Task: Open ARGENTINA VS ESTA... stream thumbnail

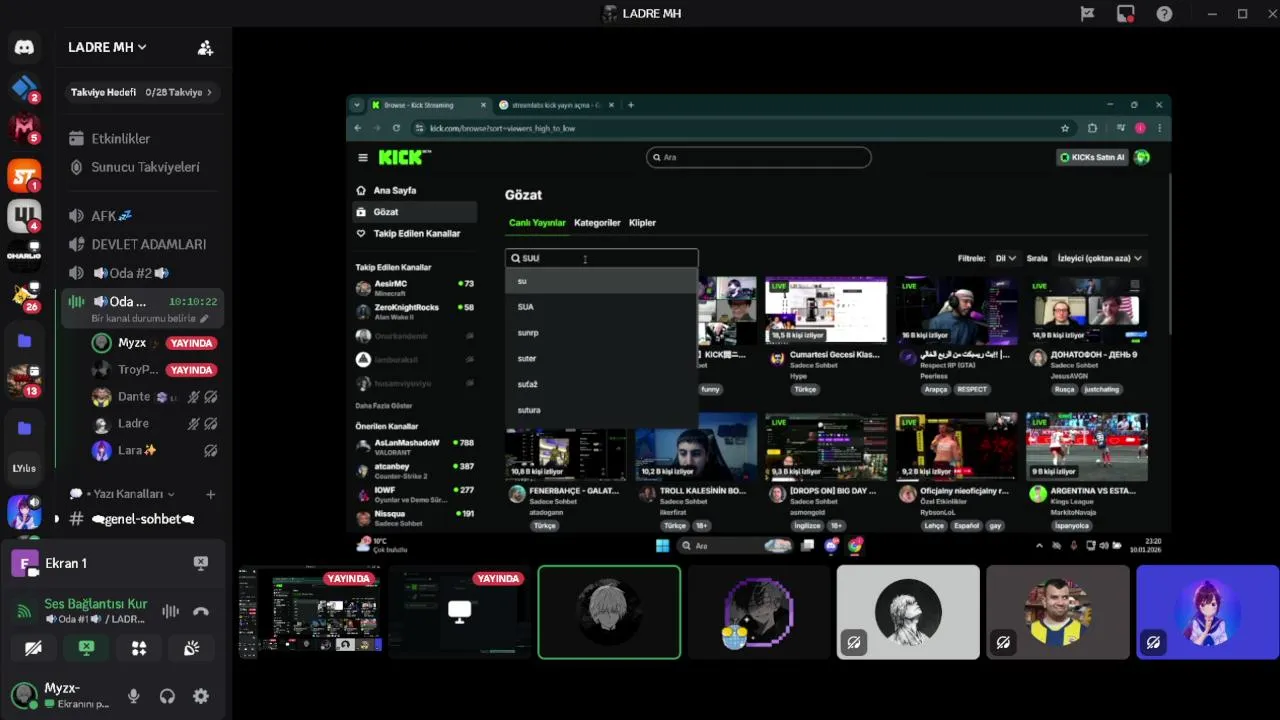Action: 1087,445
